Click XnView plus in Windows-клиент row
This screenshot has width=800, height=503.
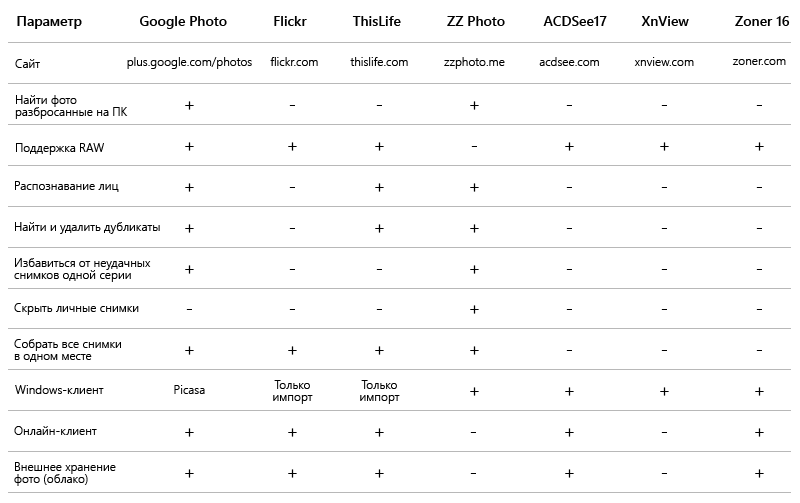click(x=664, y=391)
